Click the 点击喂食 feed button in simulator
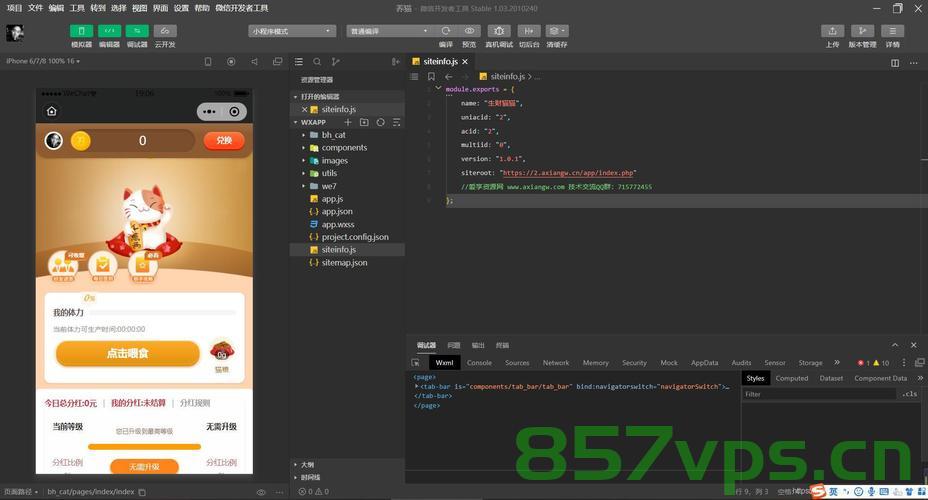The image size is (928, 500). [128, 353]
